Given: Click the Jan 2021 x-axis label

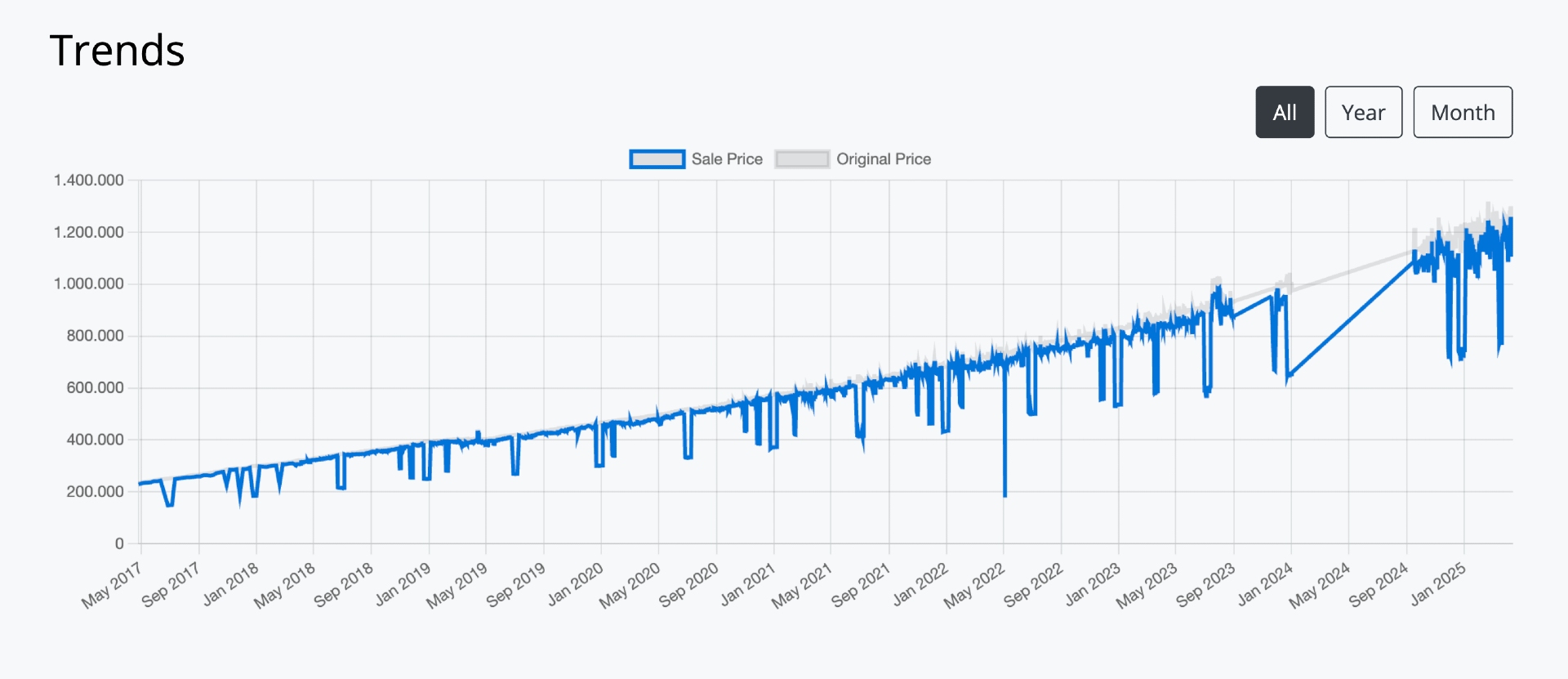Looking at the screenshot, I should pos(747,583).
